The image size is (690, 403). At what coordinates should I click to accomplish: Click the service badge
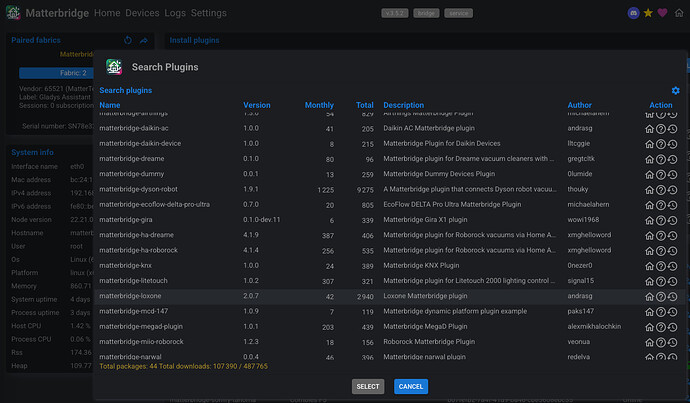point(459,13)
